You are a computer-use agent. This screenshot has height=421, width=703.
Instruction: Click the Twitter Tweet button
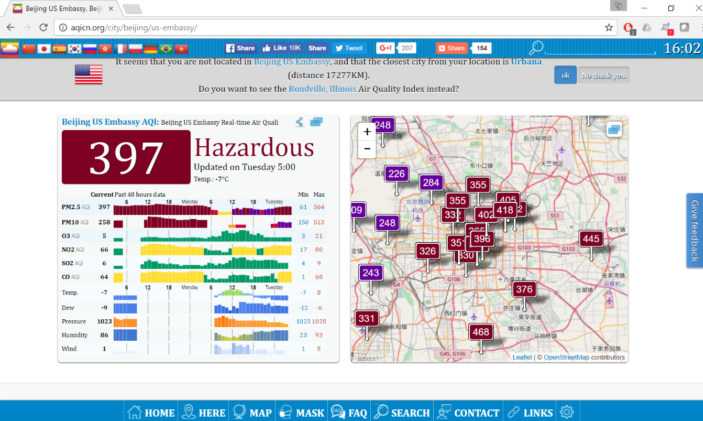[x=348, y=48]
